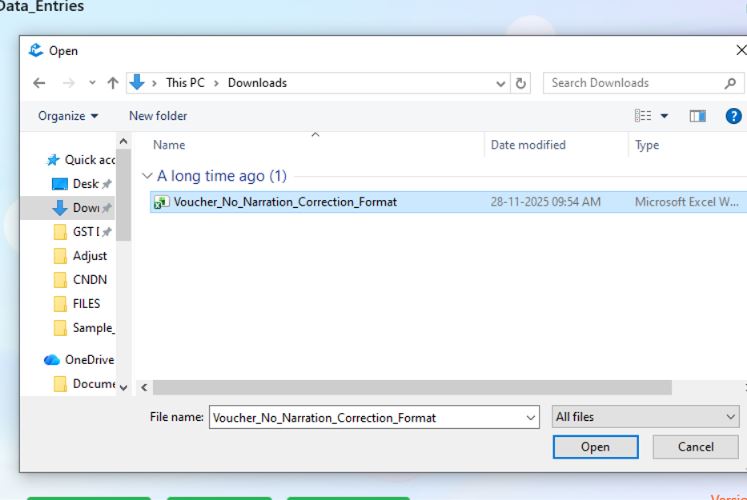
Task: Click the Open button
Action: click(x=596, y=447)
